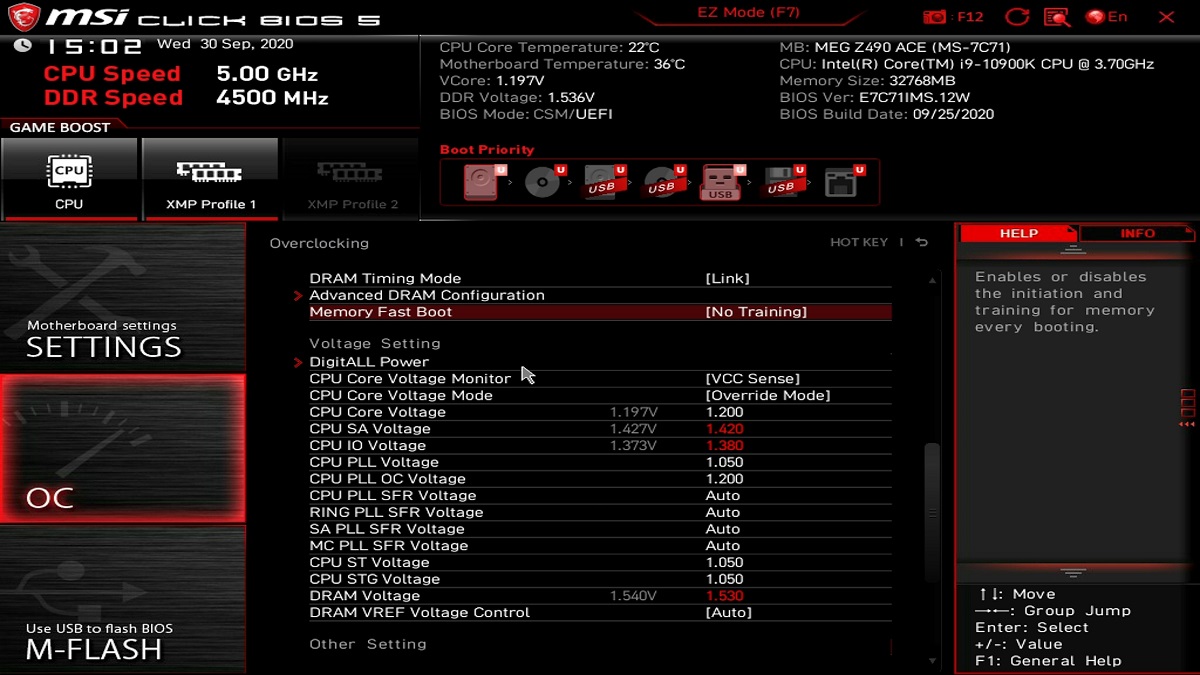
Task: Click the DRAM Voltage reading 1.540V
Action: [x=634, y=596]
